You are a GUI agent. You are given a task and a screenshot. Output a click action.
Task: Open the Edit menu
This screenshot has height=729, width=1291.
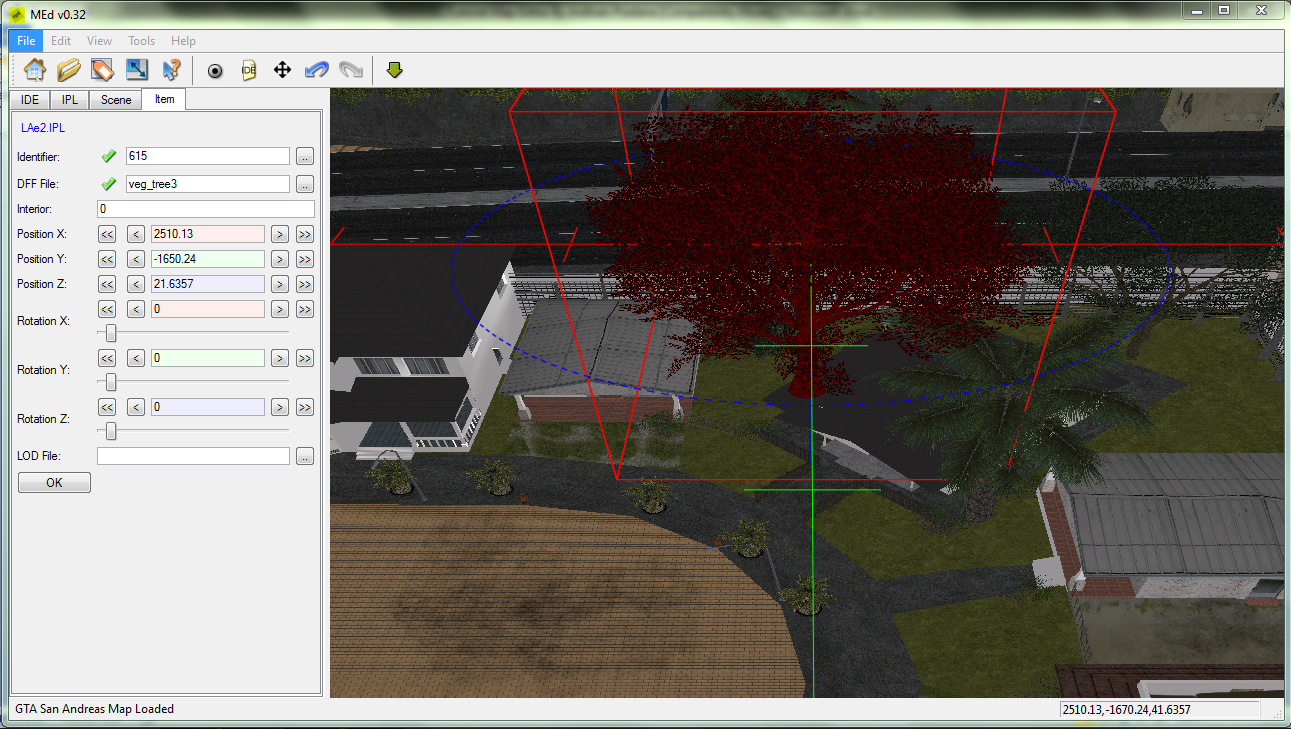pyautogui.click(x=61, y=41)
